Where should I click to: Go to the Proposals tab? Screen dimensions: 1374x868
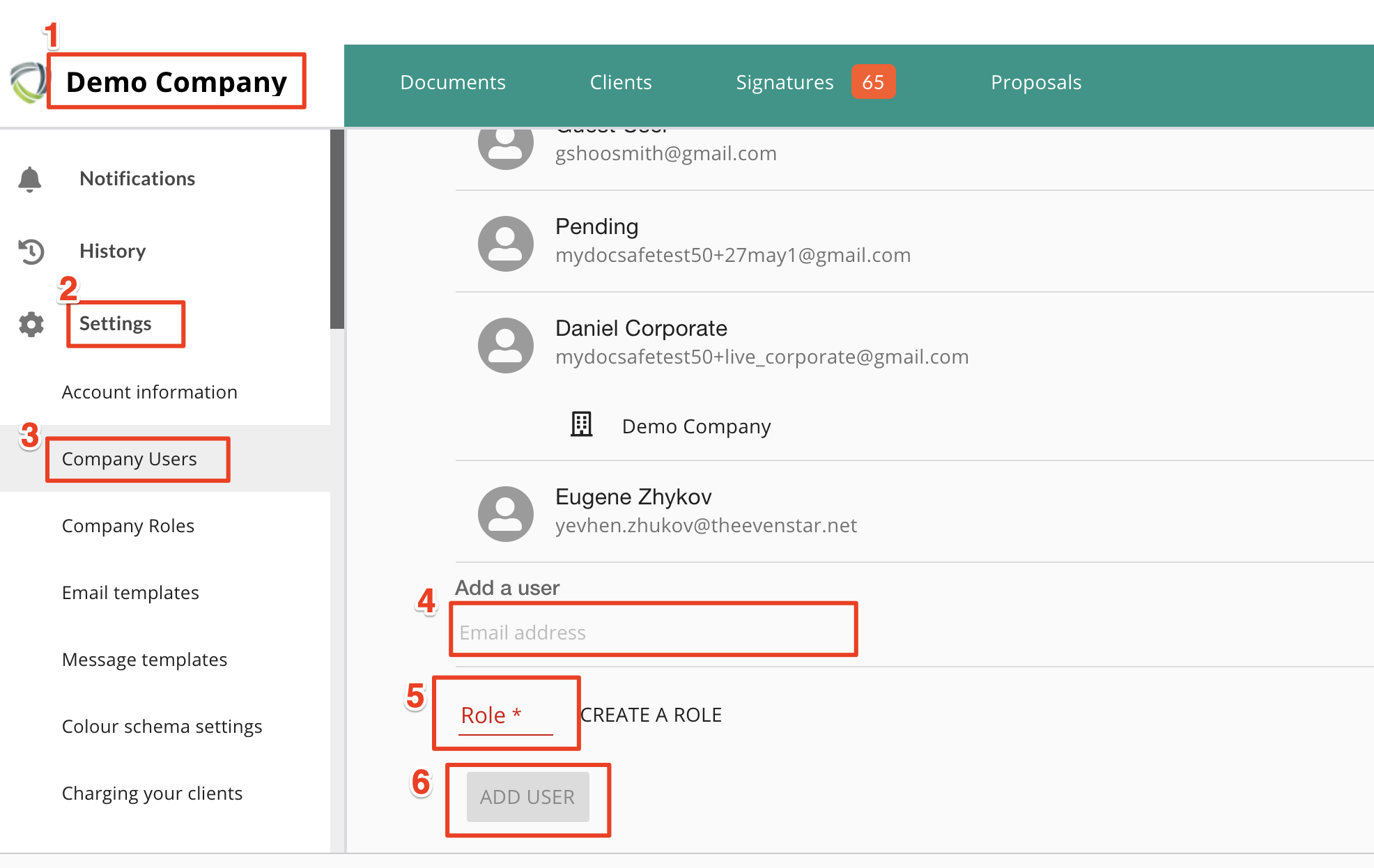tap(1035, 82)
